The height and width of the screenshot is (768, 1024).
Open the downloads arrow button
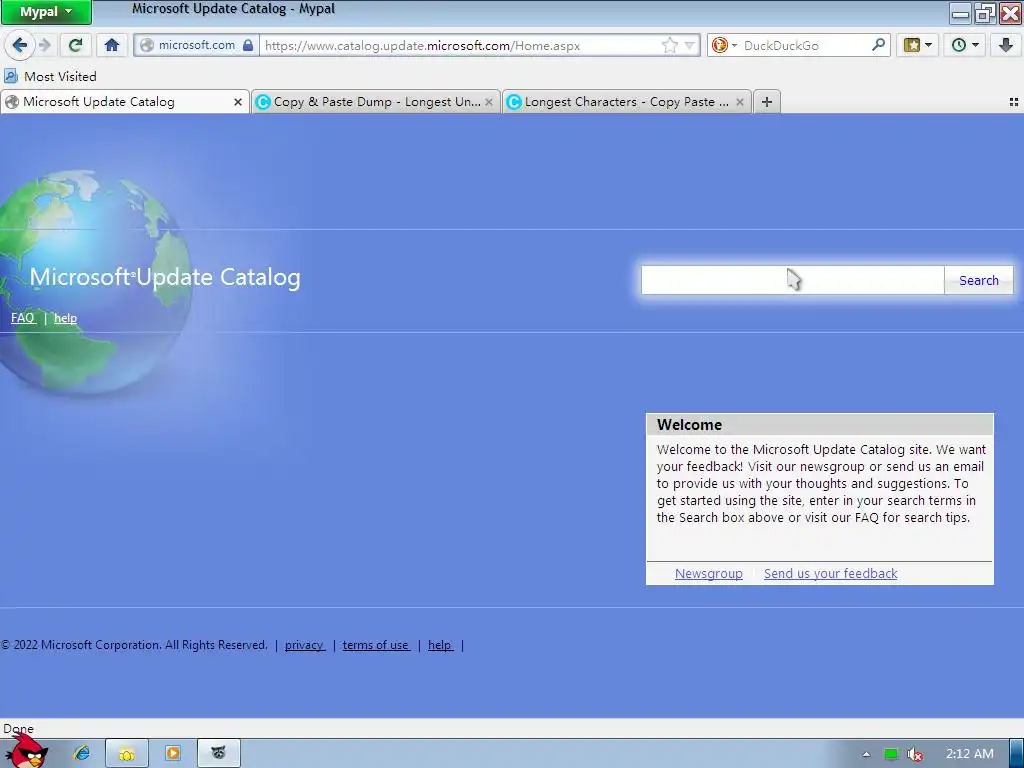1006,45
